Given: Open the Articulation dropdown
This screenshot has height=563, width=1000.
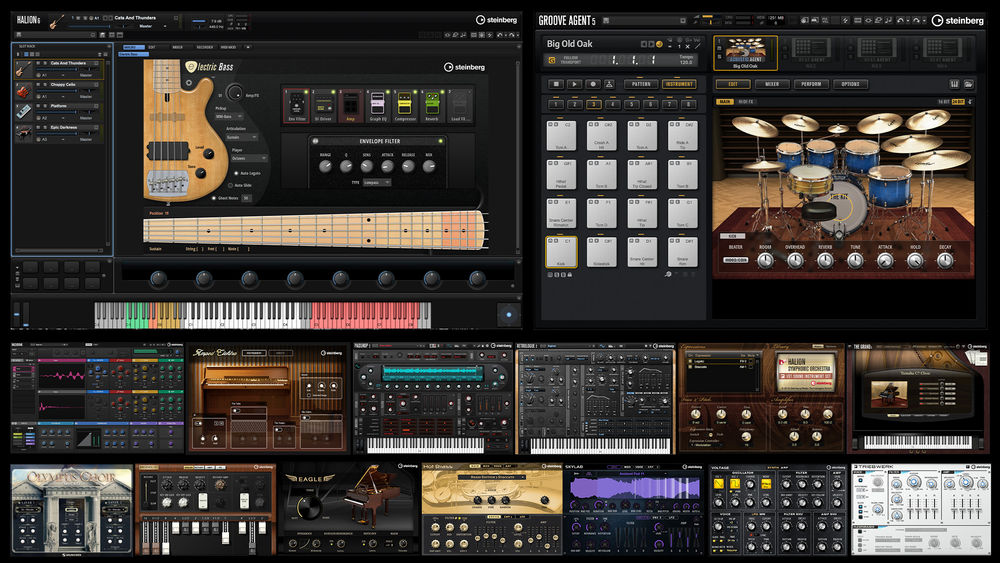Looking at the screenshot, I should (242, 137).
